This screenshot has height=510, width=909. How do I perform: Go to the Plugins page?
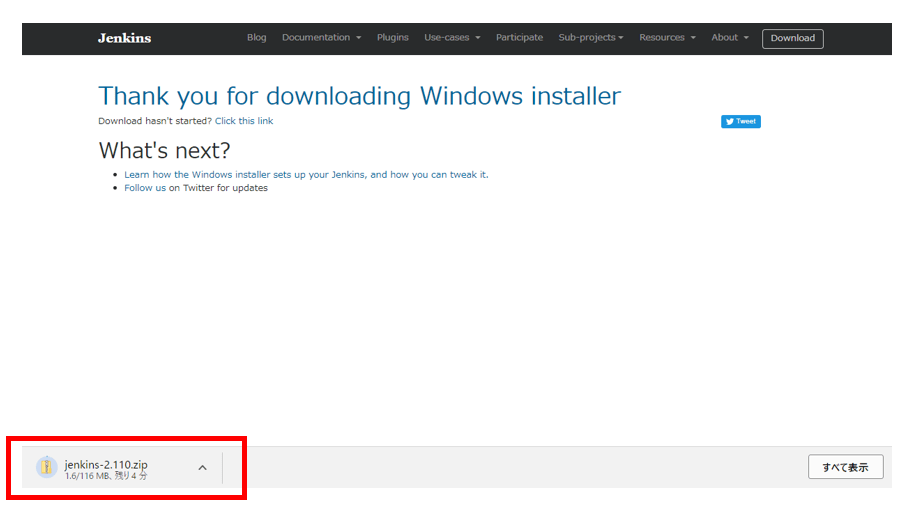click(x=392, y=38)
